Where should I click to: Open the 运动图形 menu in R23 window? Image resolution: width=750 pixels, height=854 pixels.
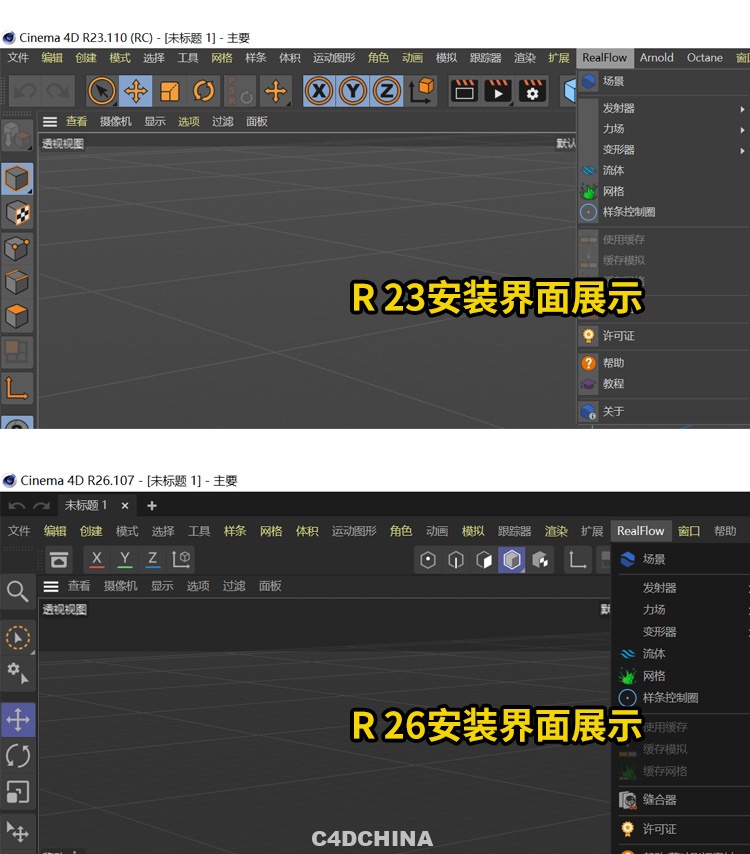click(334, 58)
